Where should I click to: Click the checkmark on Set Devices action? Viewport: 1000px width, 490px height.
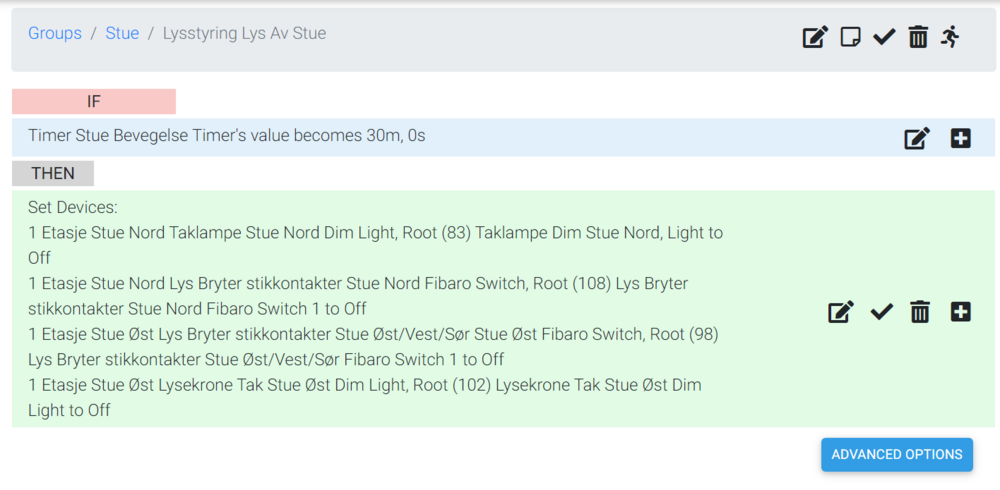881,313
